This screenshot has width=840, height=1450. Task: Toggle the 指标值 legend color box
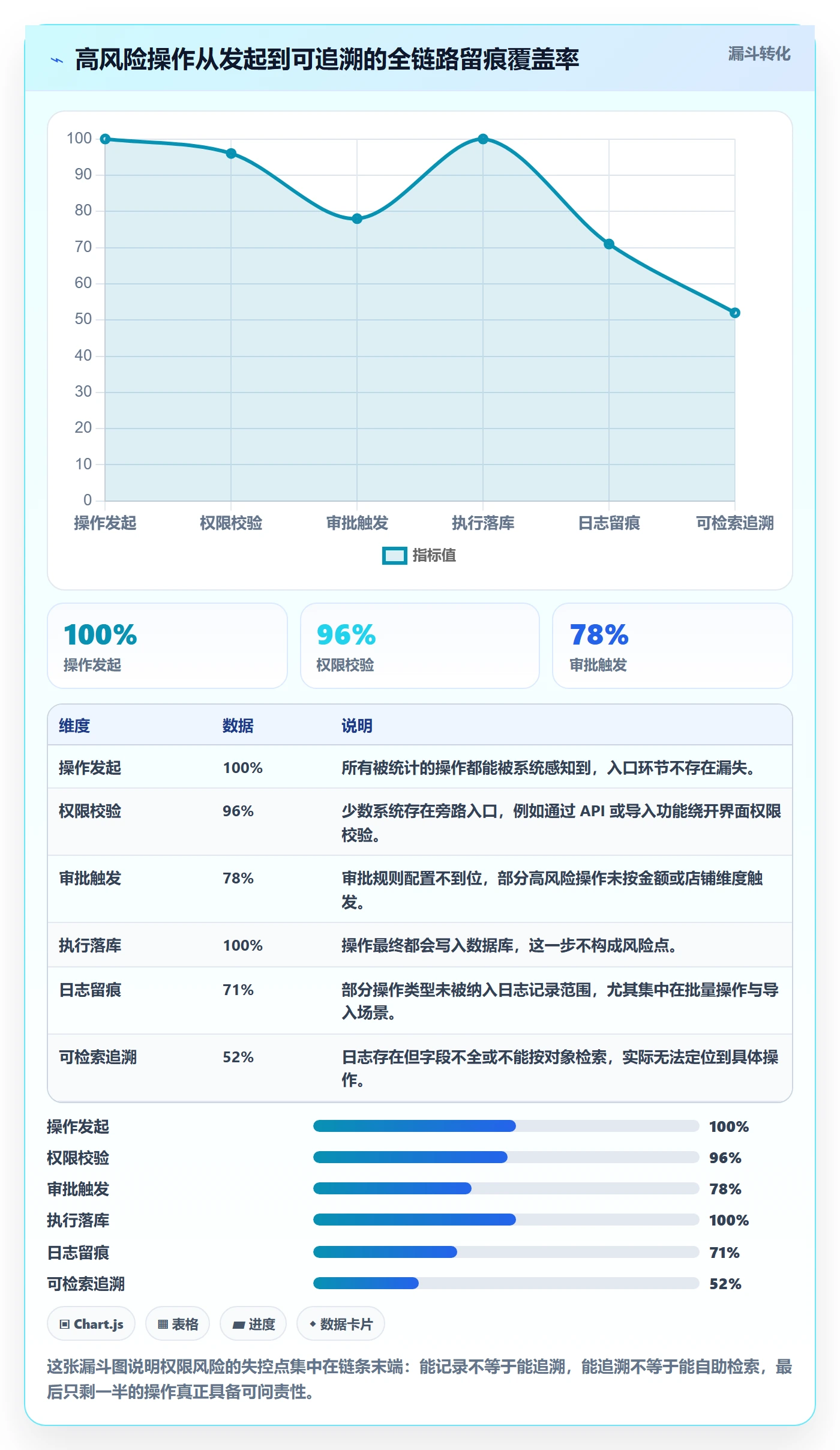click(x=394, y=556)
